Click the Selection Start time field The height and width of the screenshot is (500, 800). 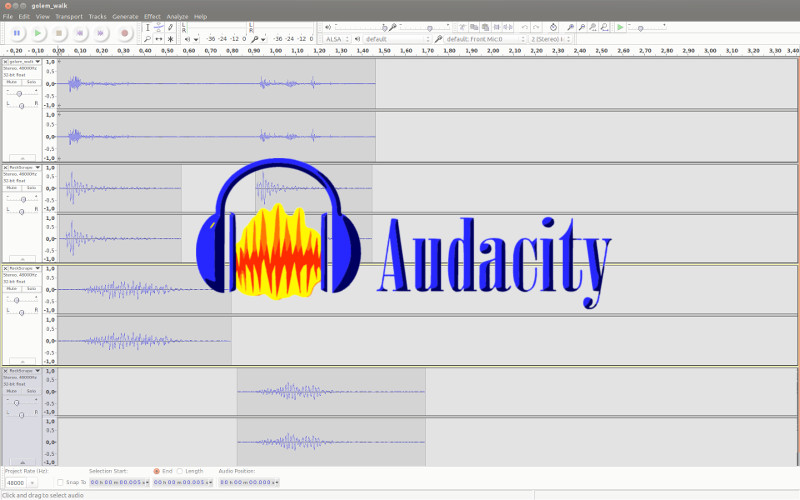(119, 482)
